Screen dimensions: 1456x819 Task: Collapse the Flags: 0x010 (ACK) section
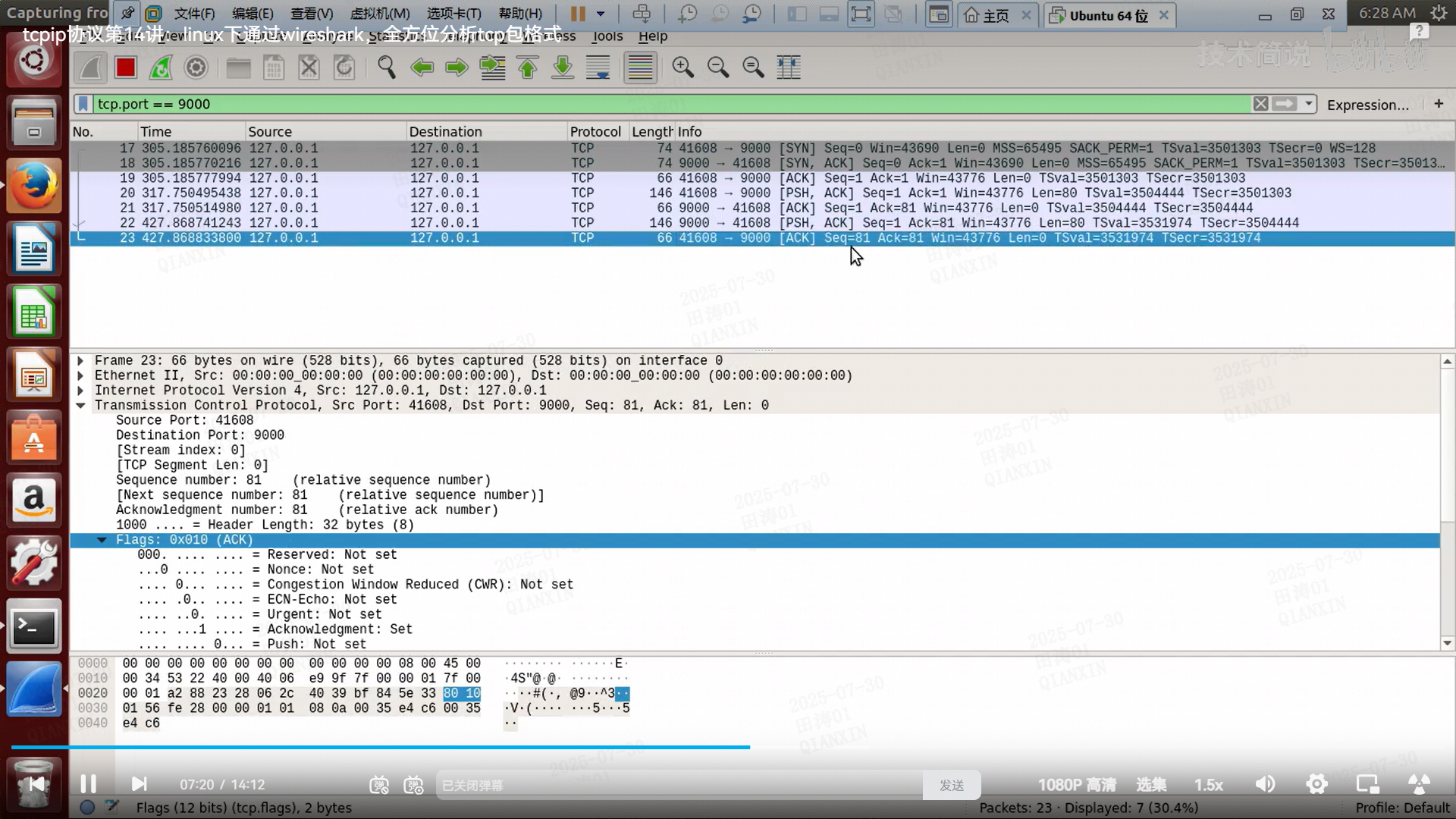[x=102, y=540]
